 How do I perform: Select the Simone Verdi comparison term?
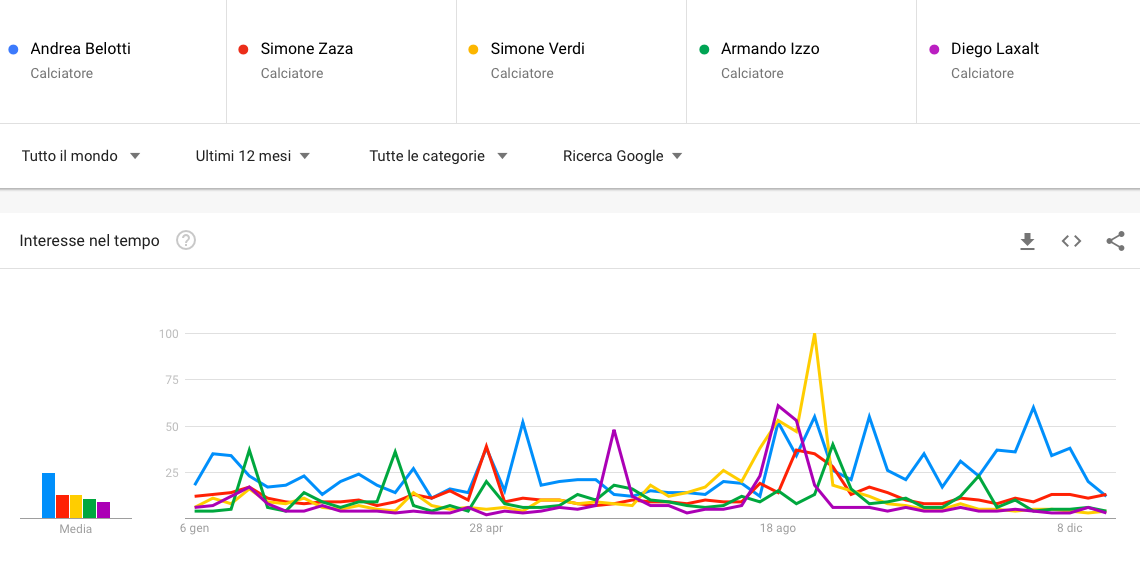[537, 49]
